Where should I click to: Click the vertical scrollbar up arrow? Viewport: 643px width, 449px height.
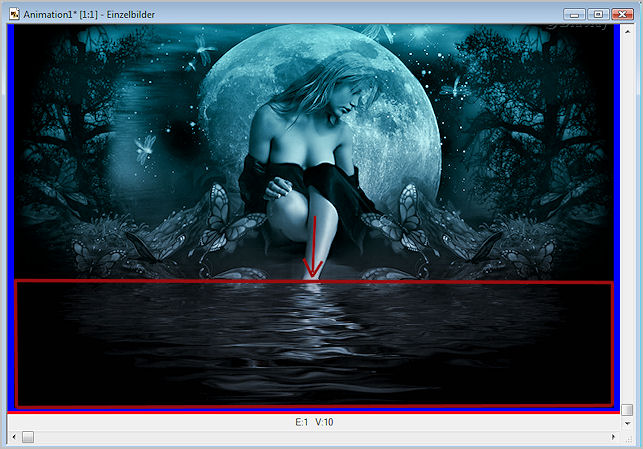[627, 31]
